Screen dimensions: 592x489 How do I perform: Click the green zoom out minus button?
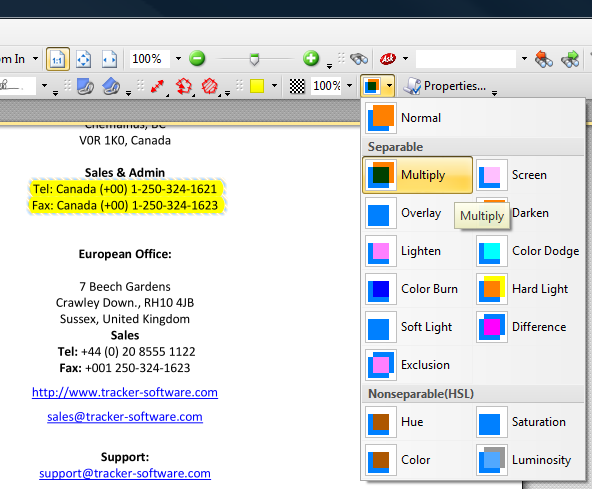point(197,59)
